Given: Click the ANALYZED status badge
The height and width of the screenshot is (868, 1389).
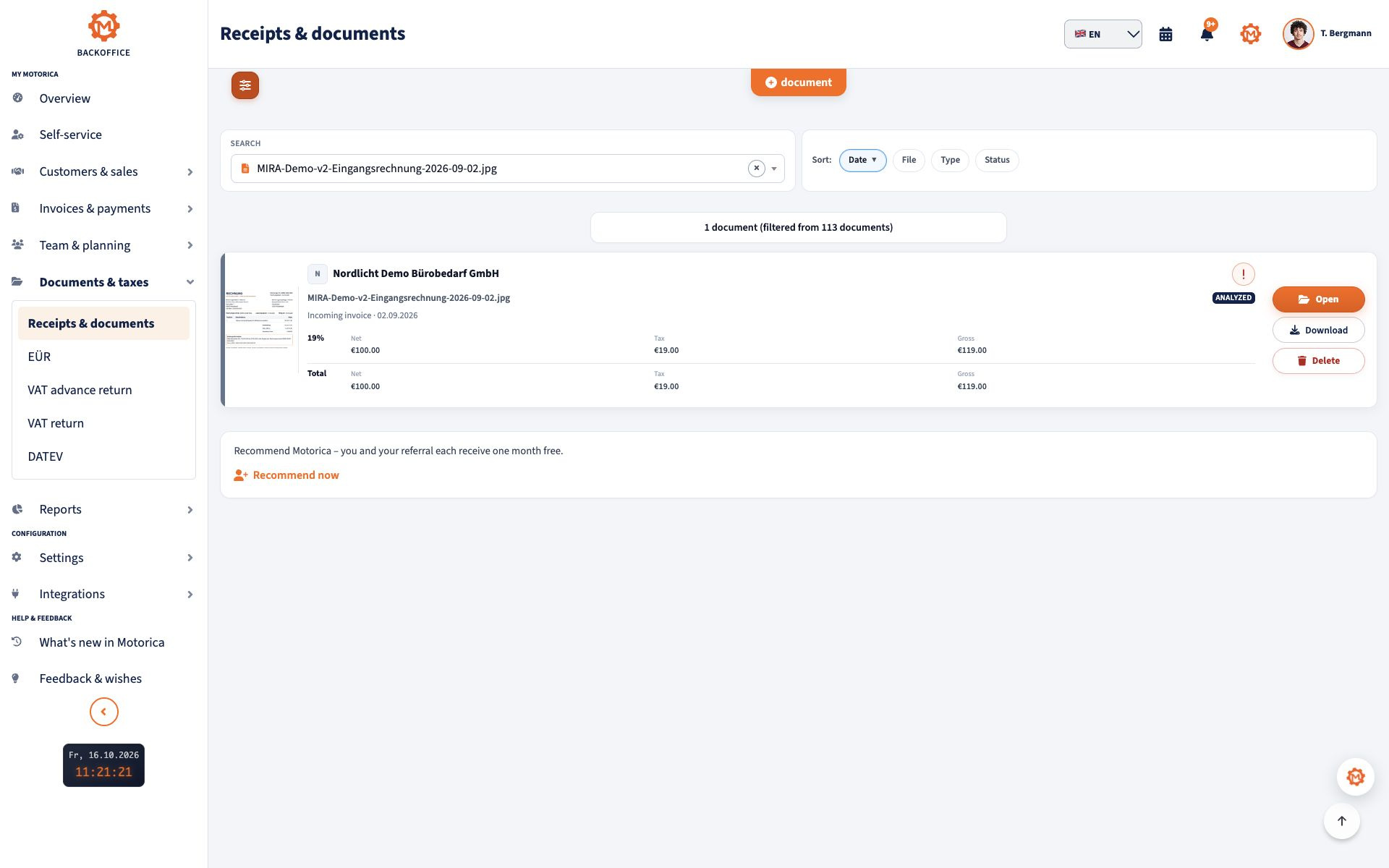Looking at the screenshot, I should 1233,298.
